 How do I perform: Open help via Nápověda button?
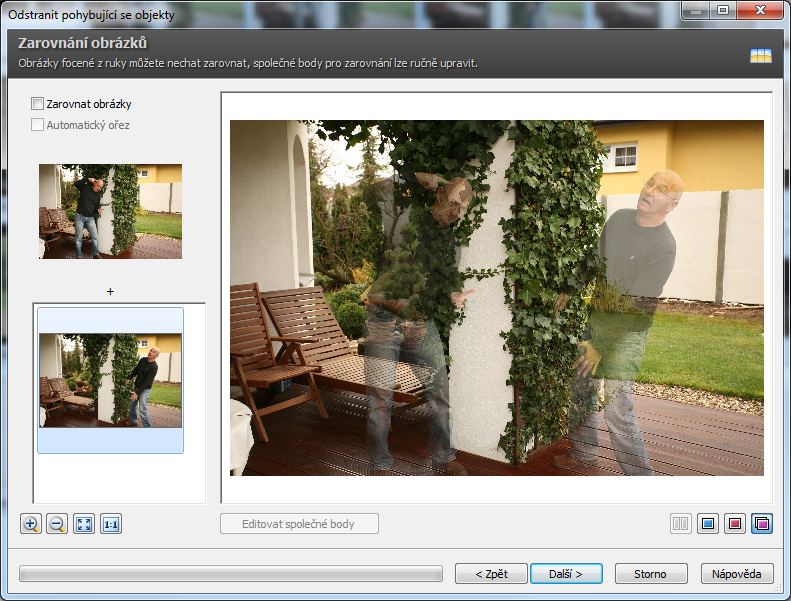click(737, 574)
